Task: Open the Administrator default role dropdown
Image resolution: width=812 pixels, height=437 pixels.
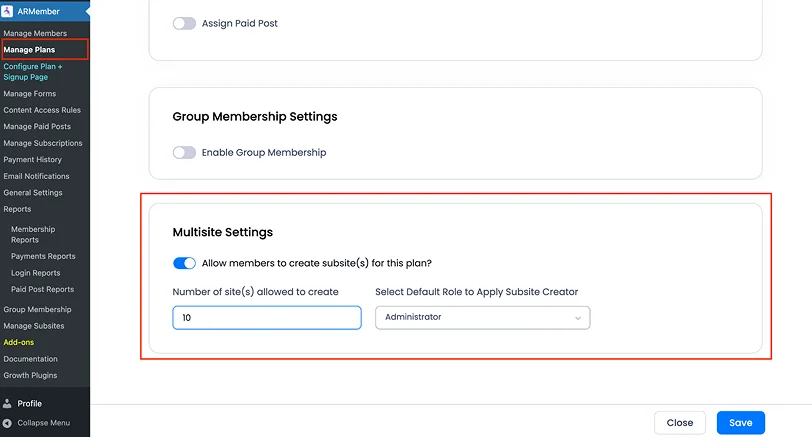Action: pyautogui.click(x=483, y=317)
